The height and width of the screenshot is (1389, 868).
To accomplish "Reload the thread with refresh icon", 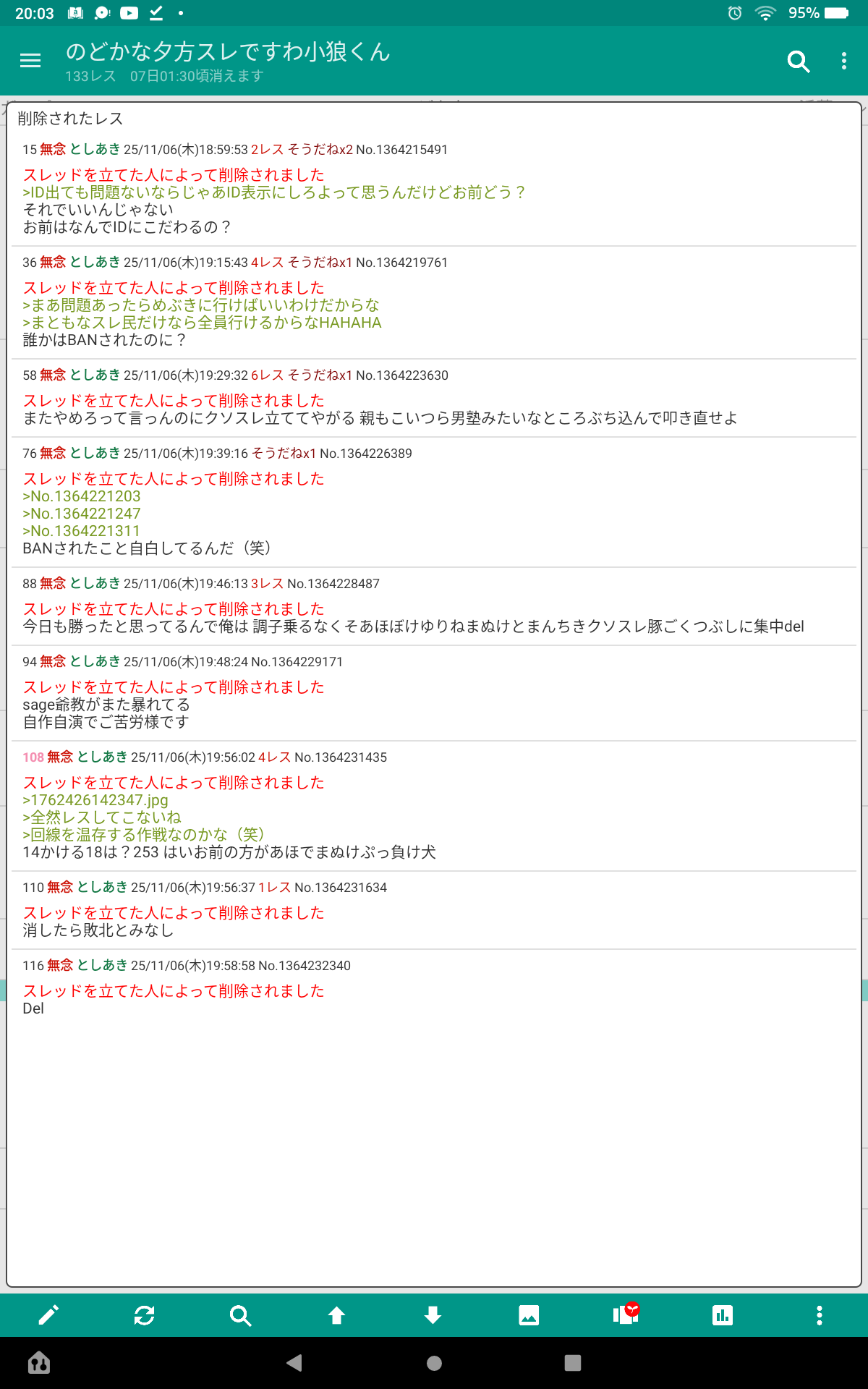I will click(x=145, y=1315).
